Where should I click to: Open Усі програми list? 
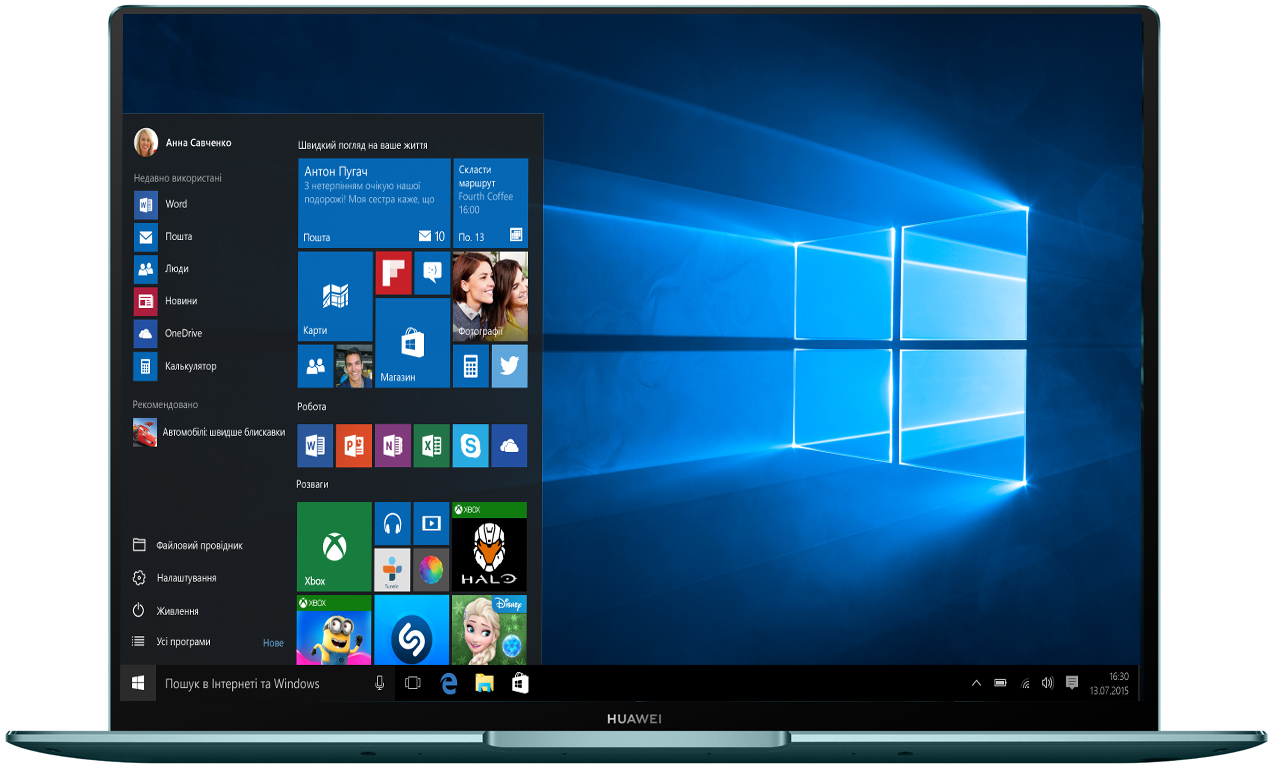click(171, 642)
